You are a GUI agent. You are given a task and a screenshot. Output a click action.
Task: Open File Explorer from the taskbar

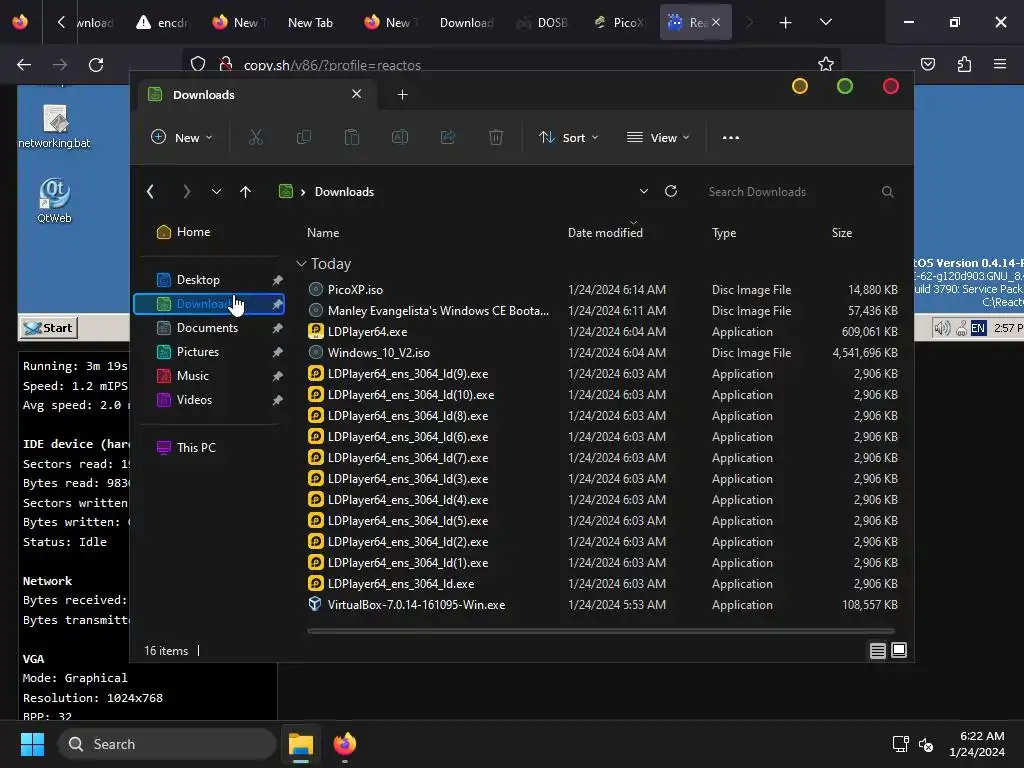point(301,744)
